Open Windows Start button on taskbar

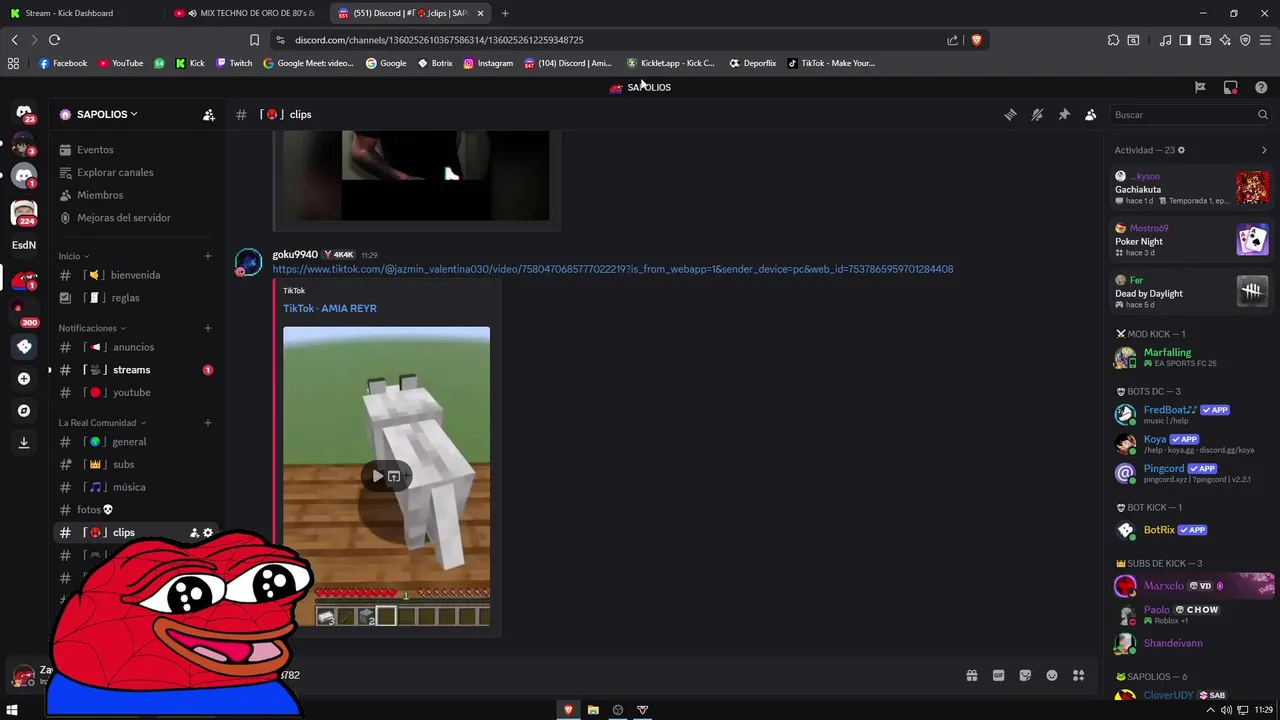pos(12,710)
